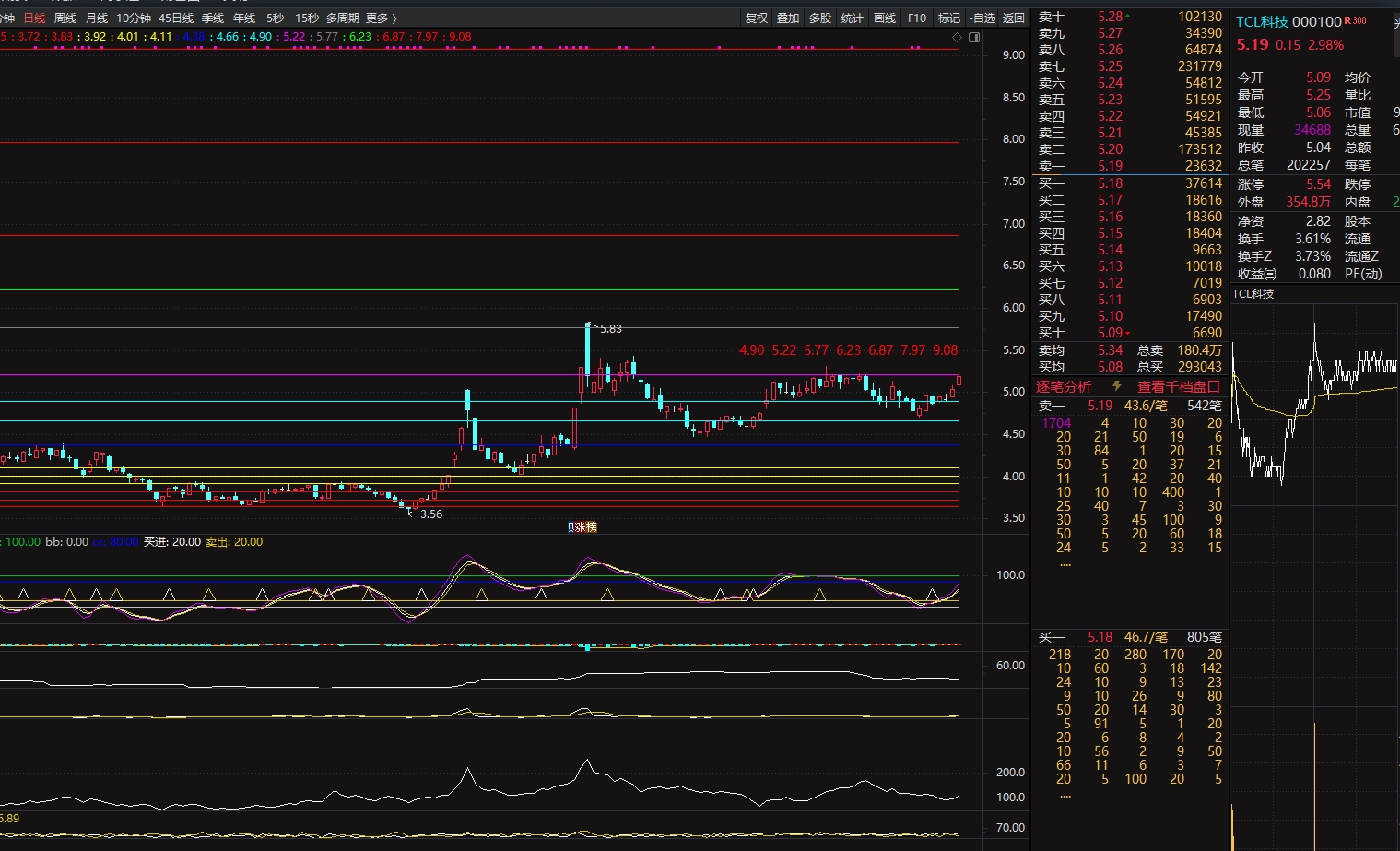1400x851 pixels.
Task: Click the panel layout icon beside the diamond
Action: tap(974, 38)
